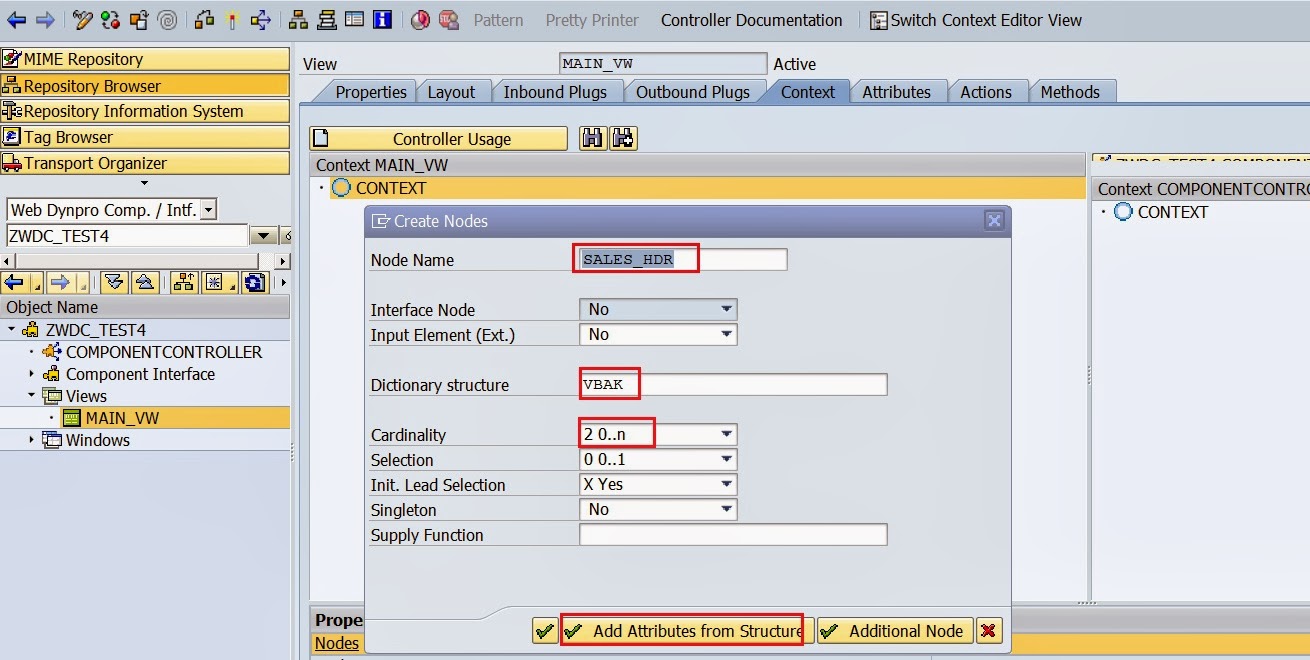Open the Interface Node dropdown
Viewport: 1310px width, 660px height.
[x=726, y=309]
